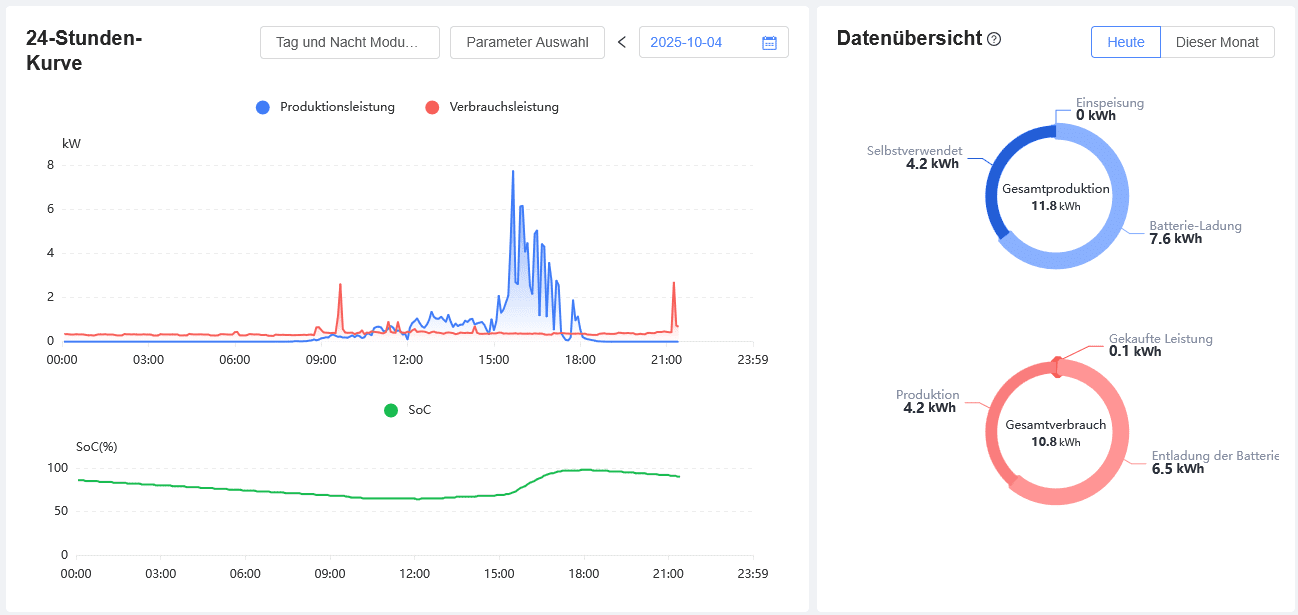Click the blue Produktionsleistung legend dot

pyautogui.click(x=263, y=107)
